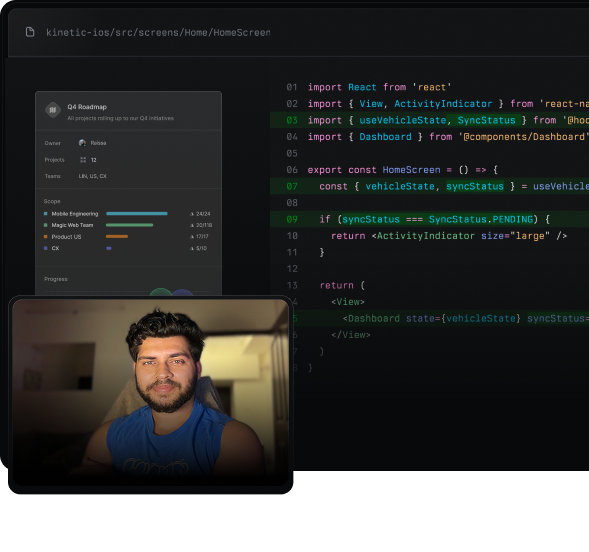Click line number 03 highlighted in green

click(292, 120)
